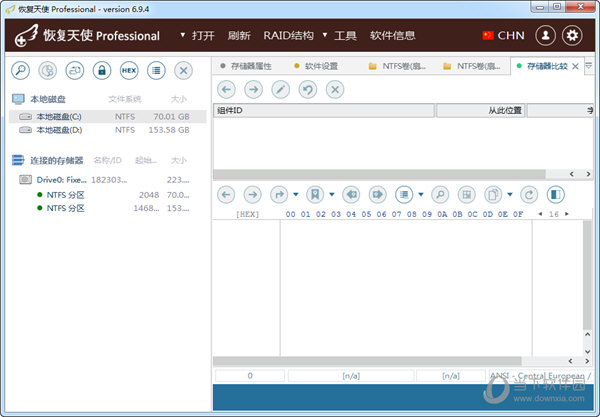The height and width of the screenshot is (417, 600).
Task: Open dropdown arrow beside copy pages icon
Action: click(x=510, y=194)
